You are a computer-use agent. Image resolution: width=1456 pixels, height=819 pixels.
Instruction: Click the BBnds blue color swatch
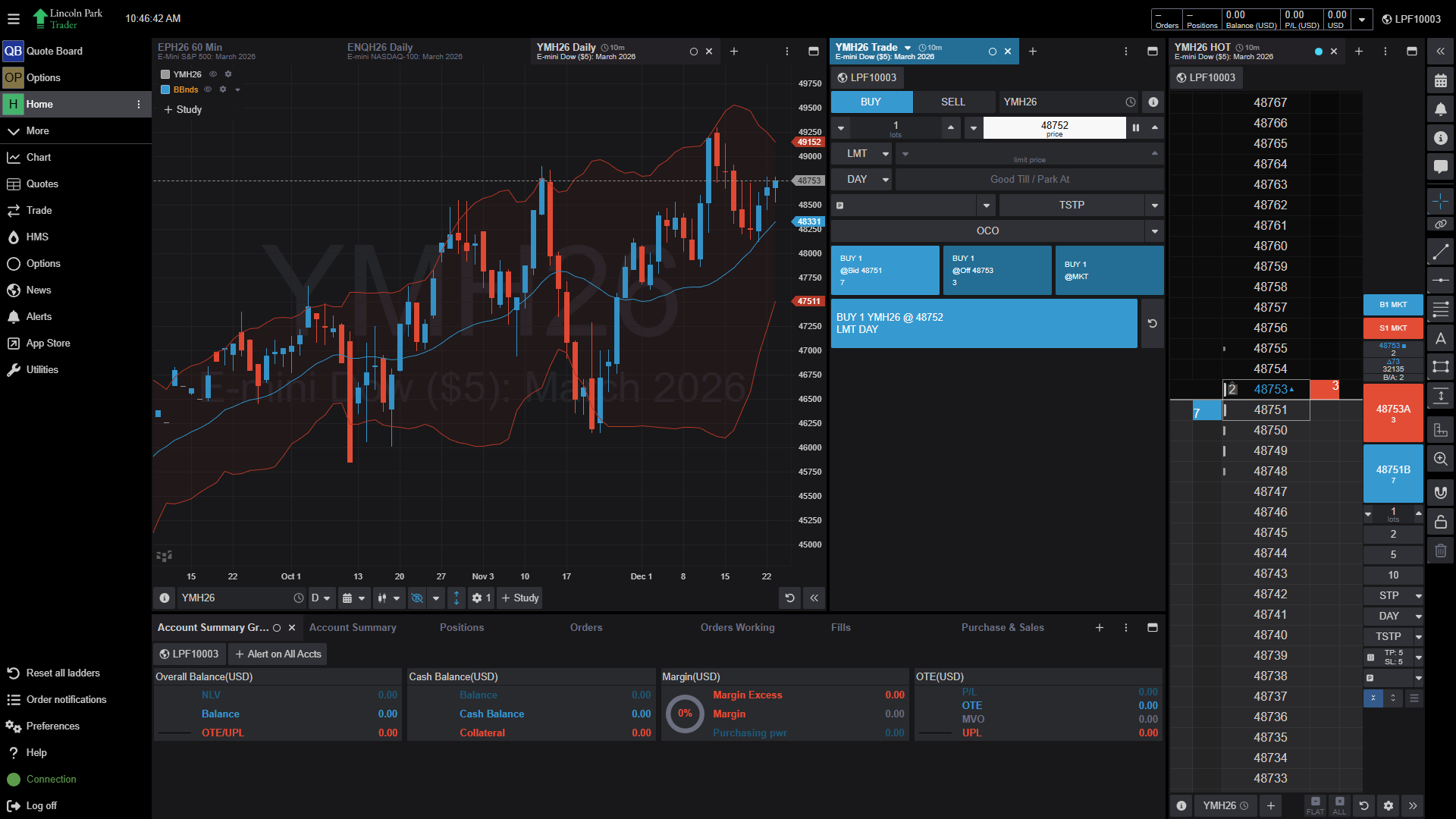click(x=165, y=89)
